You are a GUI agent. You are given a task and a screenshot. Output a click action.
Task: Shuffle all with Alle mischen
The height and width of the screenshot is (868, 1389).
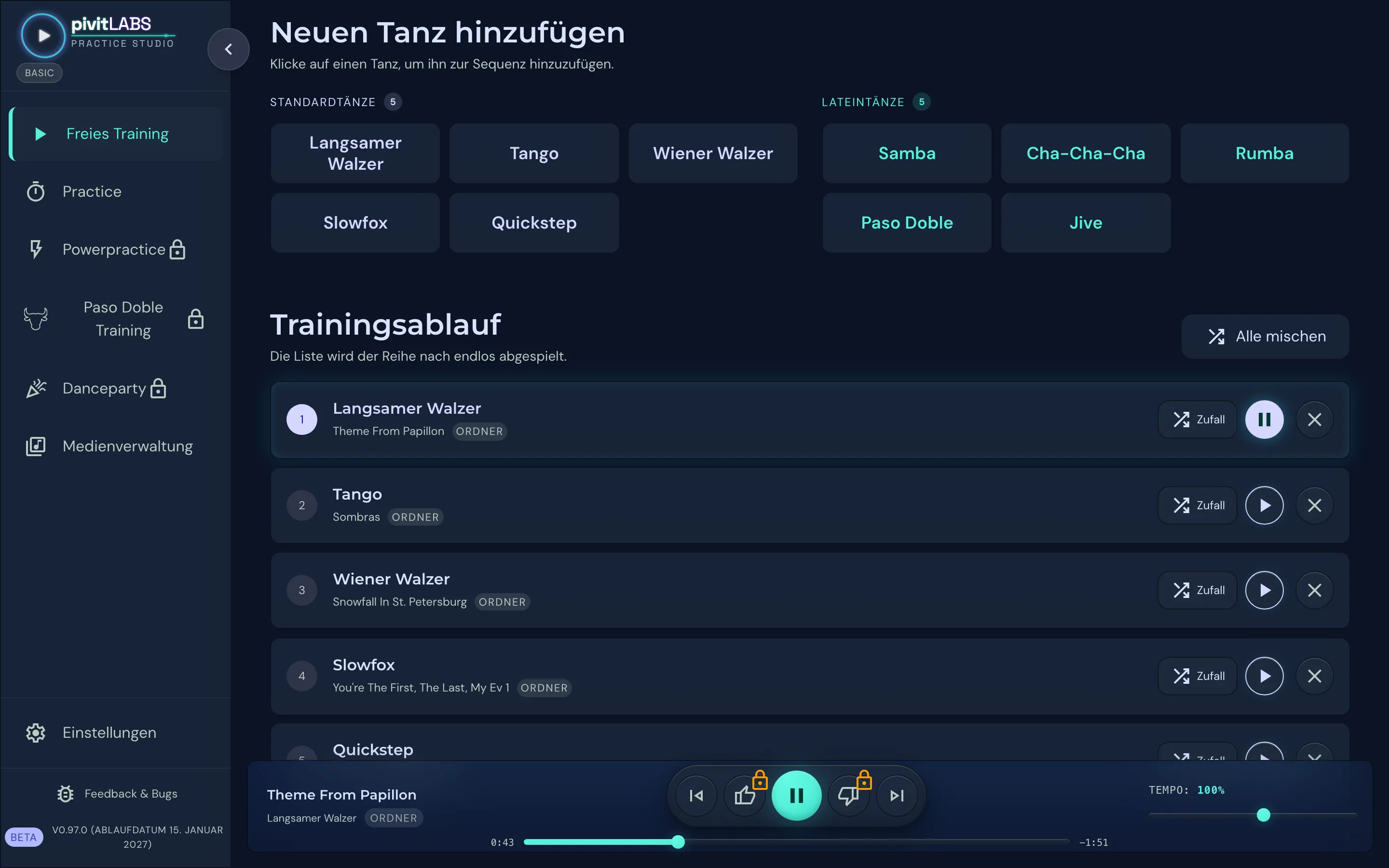[1265, 337]
